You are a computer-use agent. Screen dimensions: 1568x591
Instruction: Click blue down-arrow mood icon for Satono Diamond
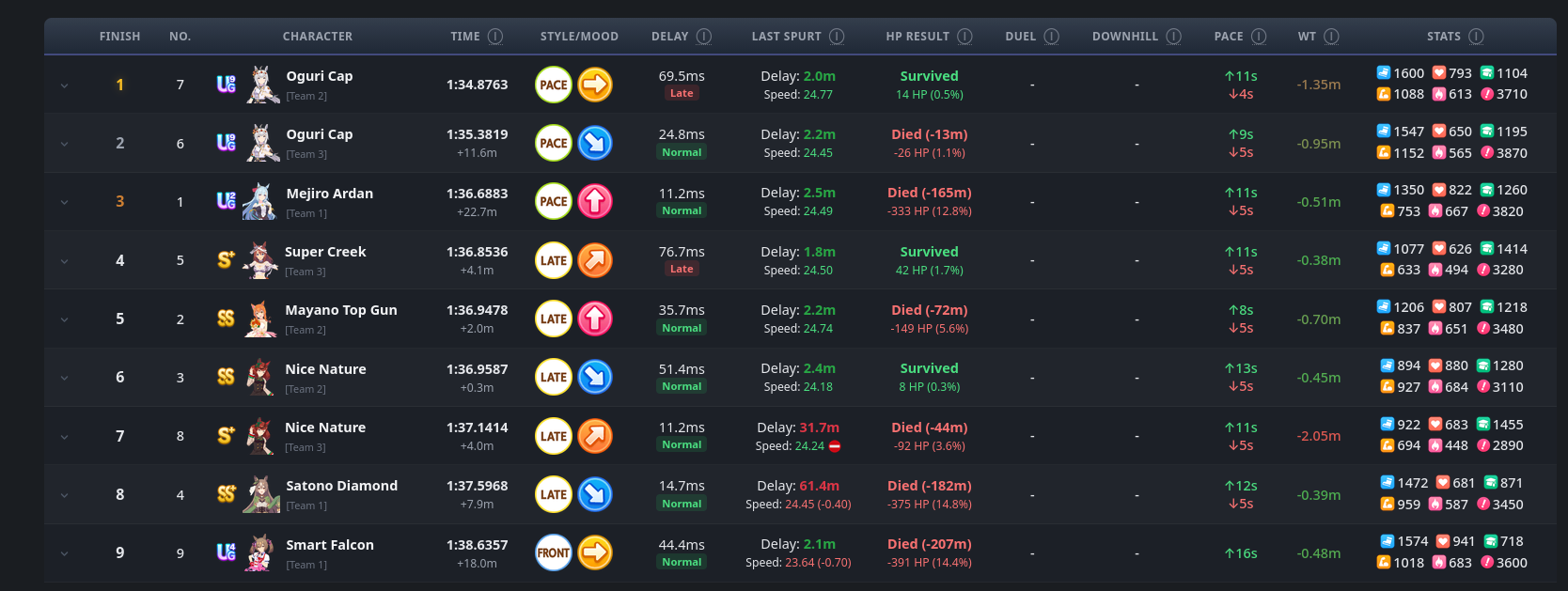click(595, 494)
